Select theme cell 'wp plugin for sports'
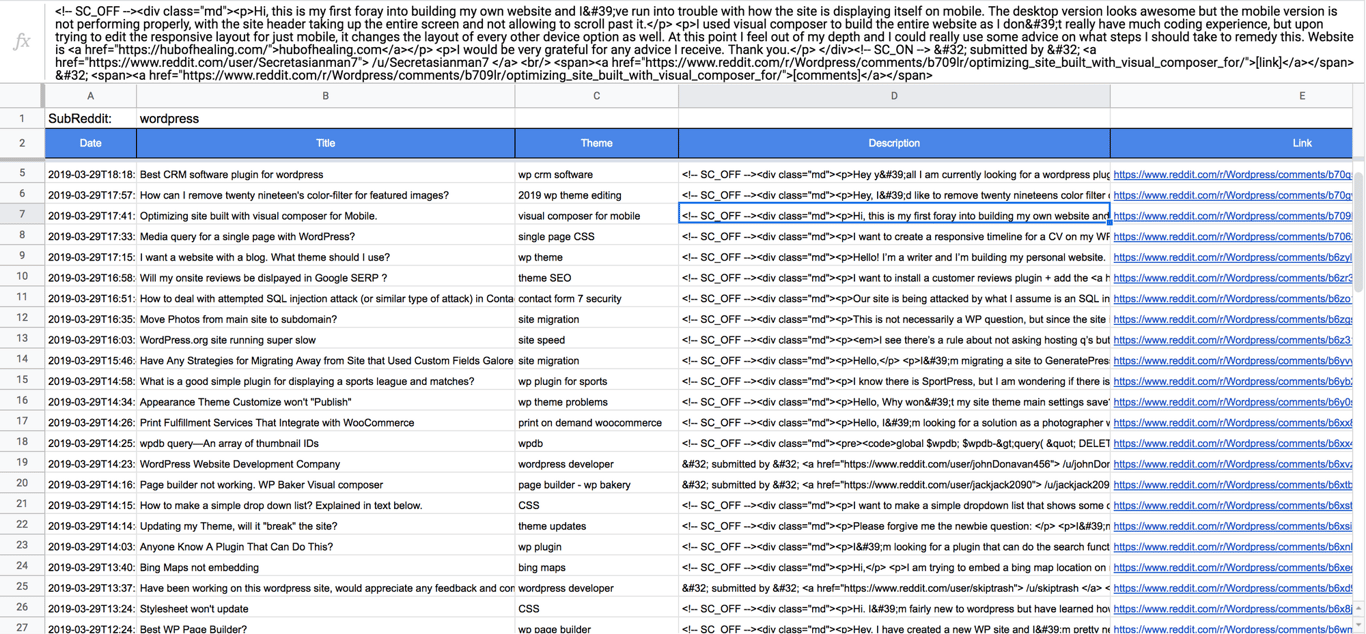Viewport: 1366px width, 634px height. 596,381
